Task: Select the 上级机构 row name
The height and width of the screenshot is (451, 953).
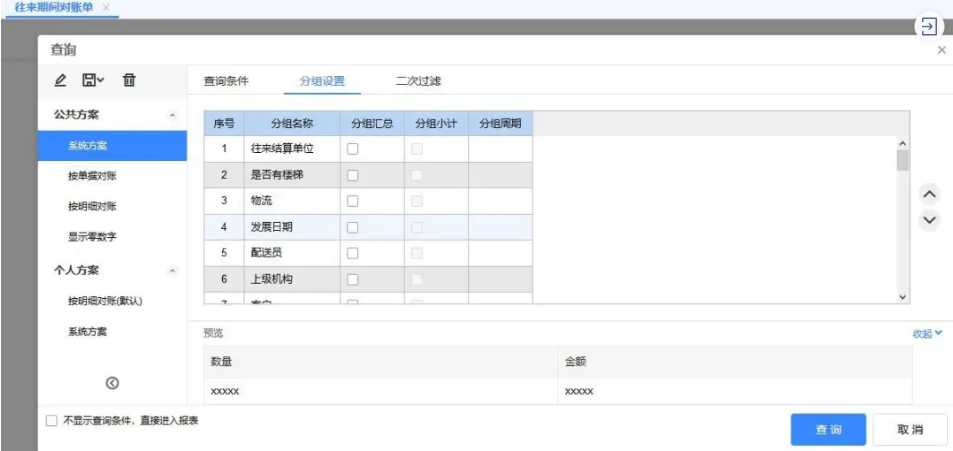Action: (272, 280)
